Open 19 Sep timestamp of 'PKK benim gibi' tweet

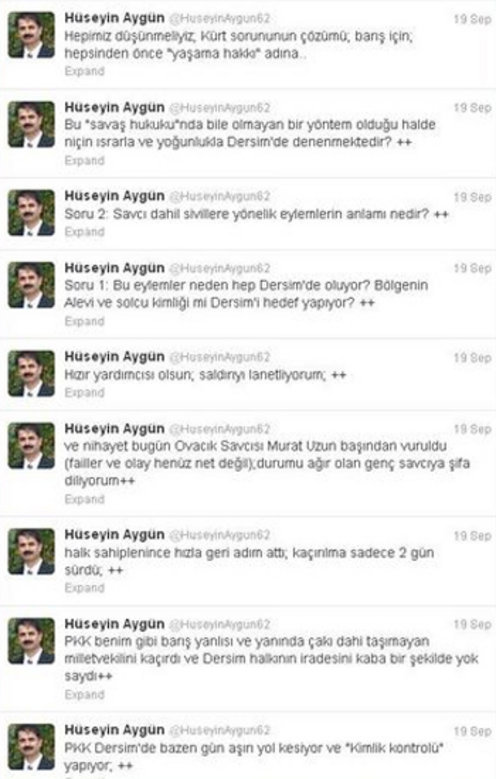472,624
